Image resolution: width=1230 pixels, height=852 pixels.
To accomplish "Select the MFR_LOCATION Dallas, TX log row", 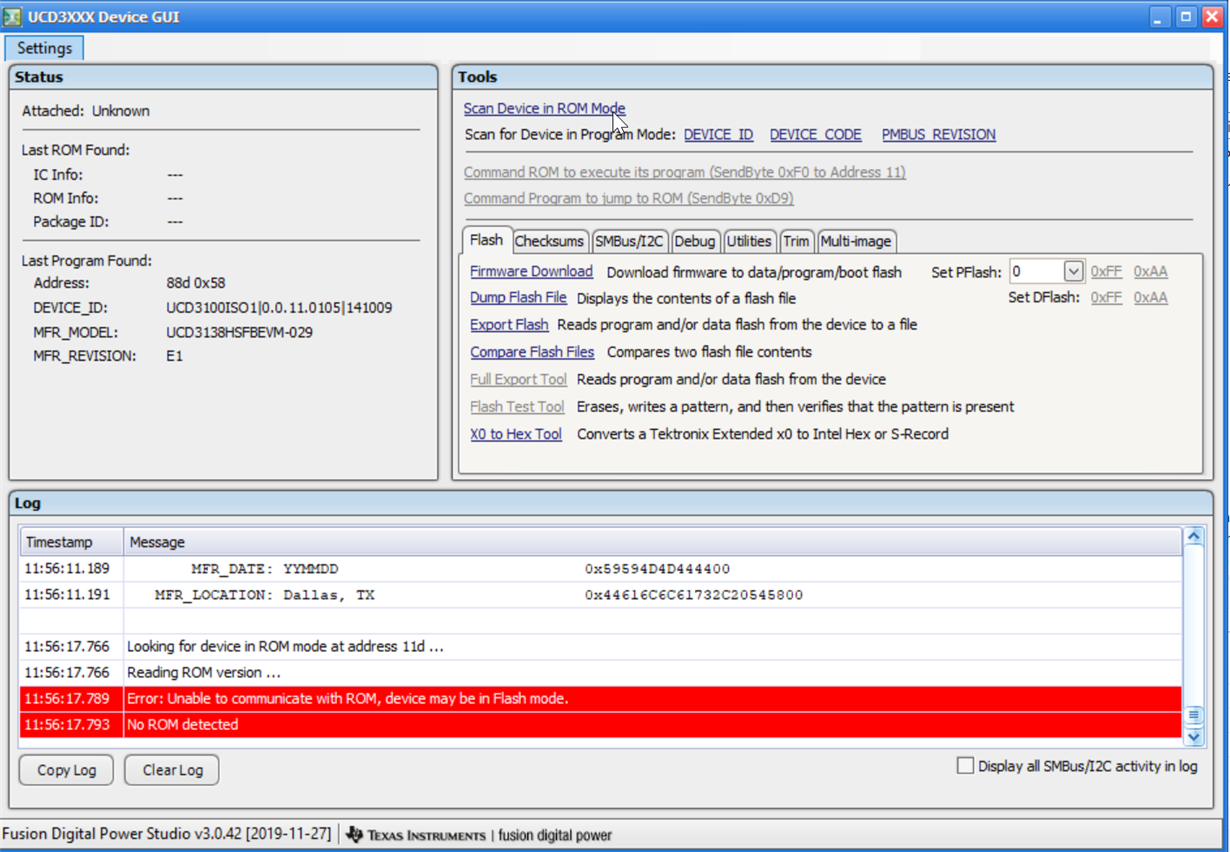I will 601,595.
